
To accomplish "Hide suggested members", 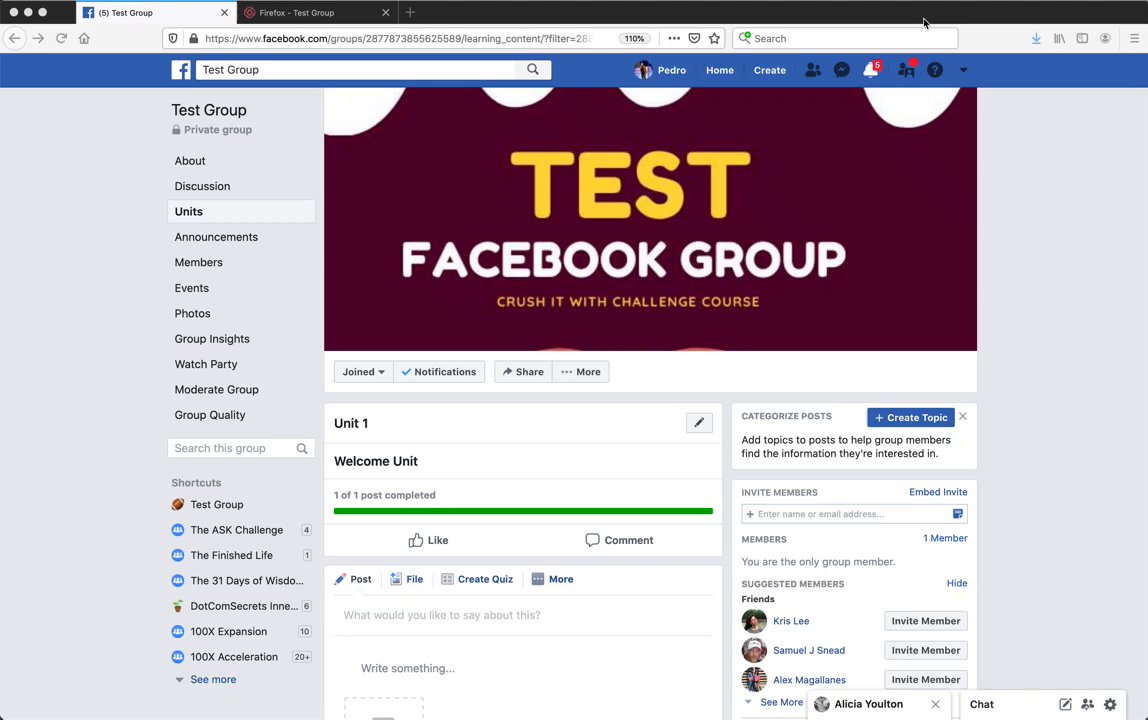I will point(957,583).
